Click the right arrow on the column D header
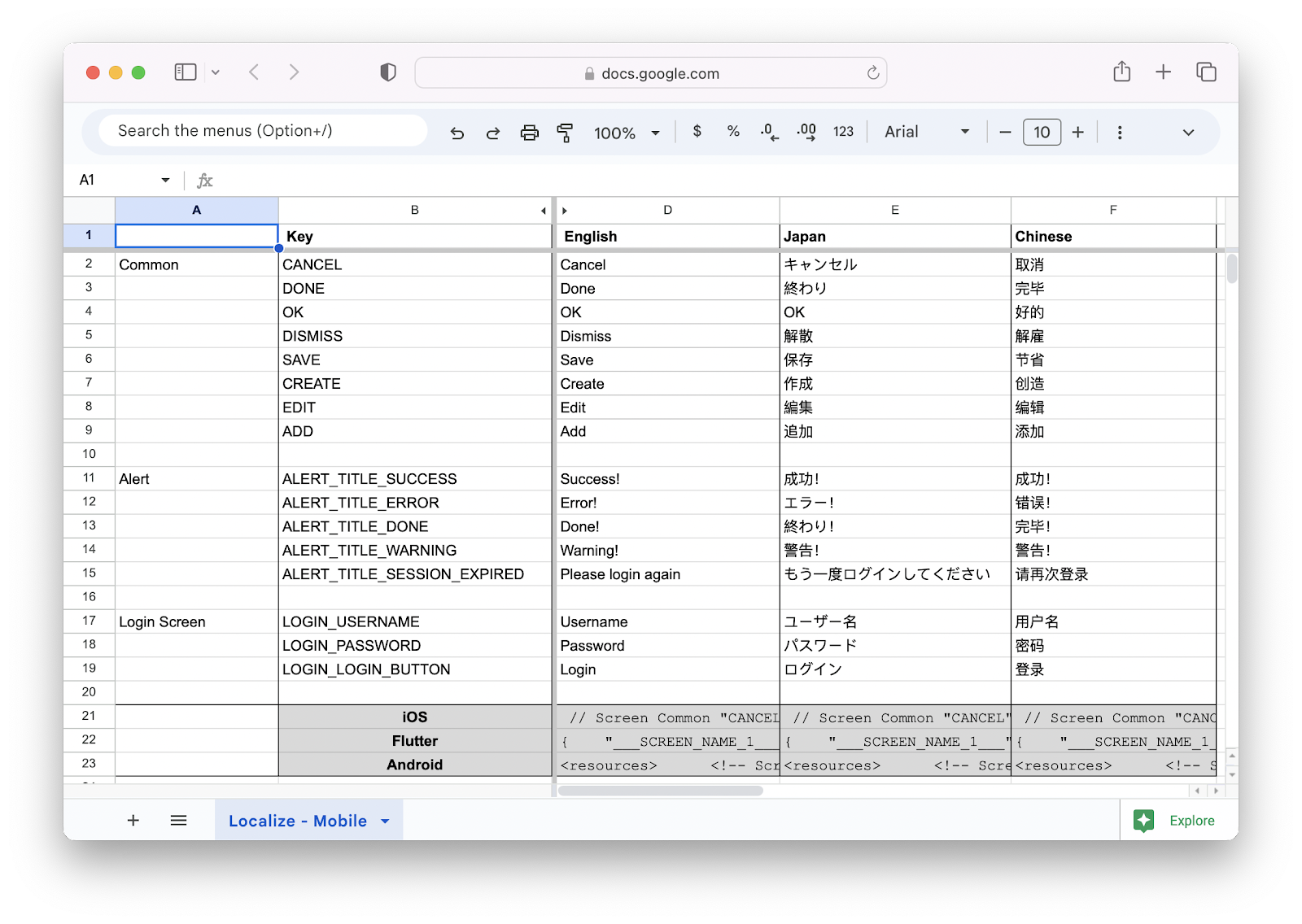Viewport: 1302px width, 924px height. coord(564,211)
